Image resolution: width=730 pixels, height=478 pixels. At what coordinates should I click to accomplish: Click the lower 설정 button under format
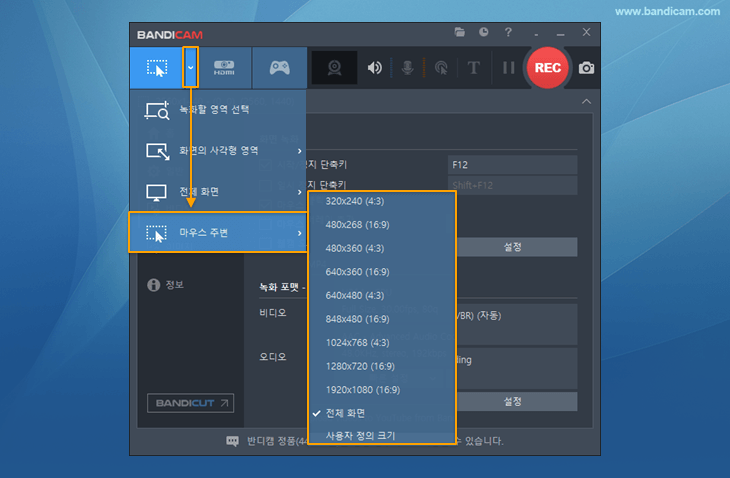click(x=517, y=402)
